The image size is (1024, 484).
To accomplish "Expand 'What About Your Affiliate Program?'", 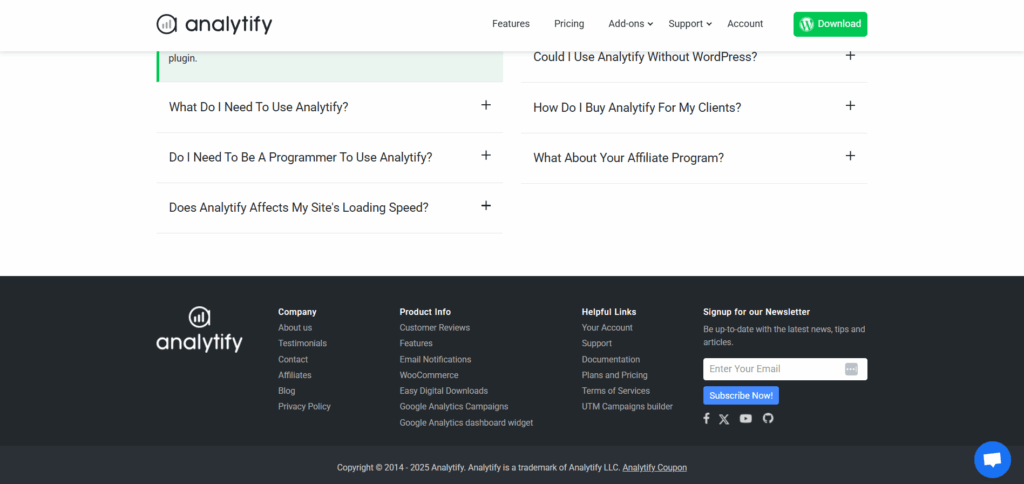I will (694, 158).
